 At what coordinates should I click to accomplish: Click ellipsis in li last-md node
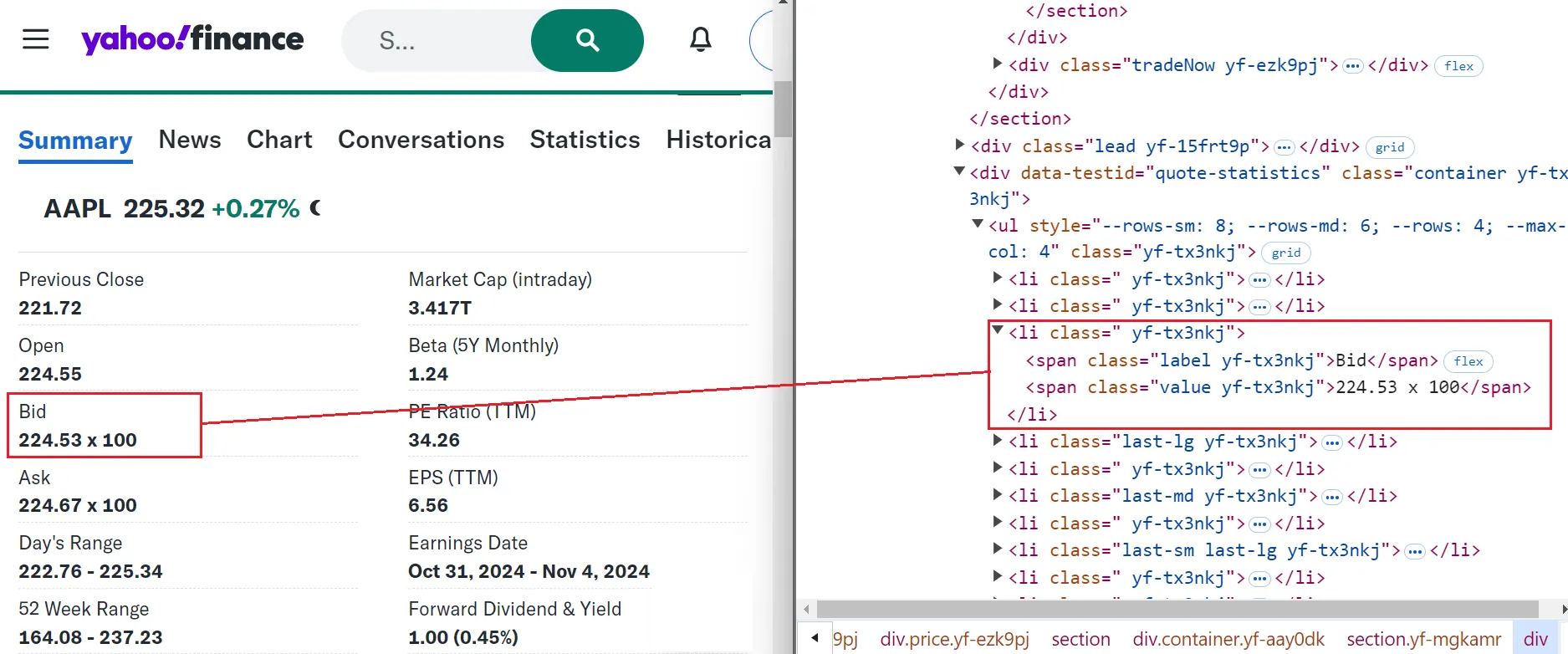pyautogui.click(x=1332, y=498)
